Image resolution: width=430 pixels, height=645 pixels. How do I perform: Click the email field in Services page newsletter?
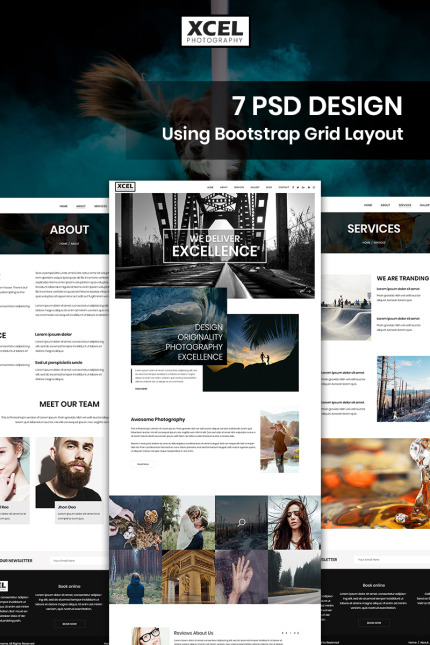392,560
